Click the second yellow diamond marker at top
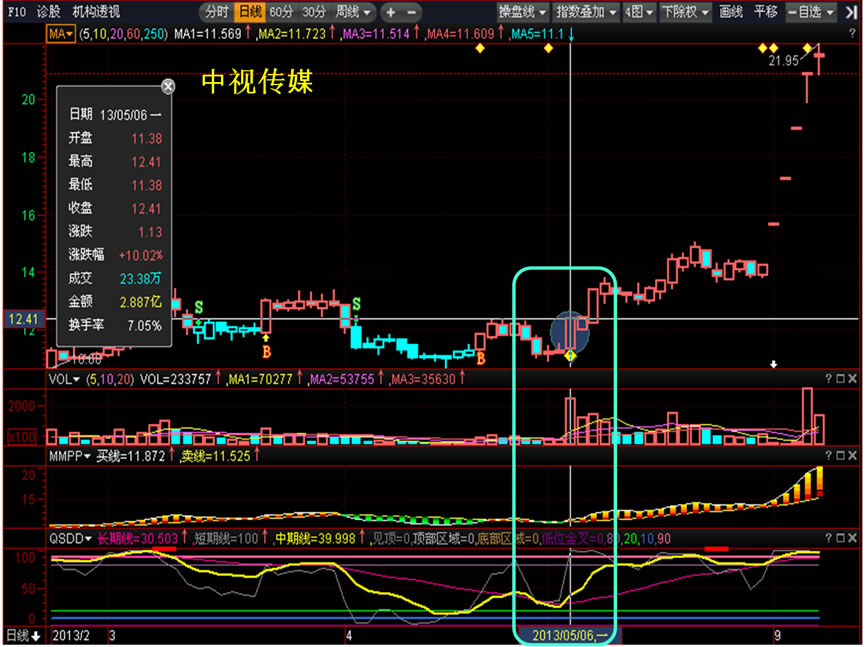Image resolution: width=866 pixels, height=647 pixels. (548, 49)
